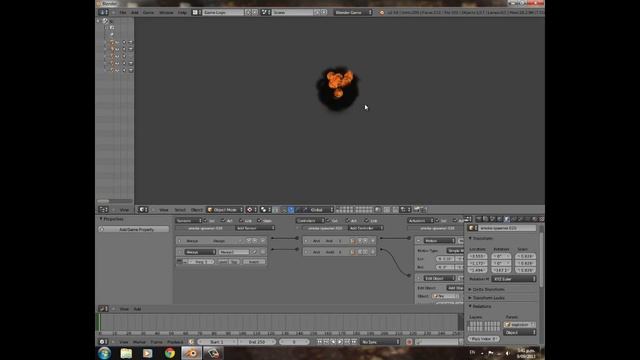Open the Motion actuator type dropdown

[439, 241]
